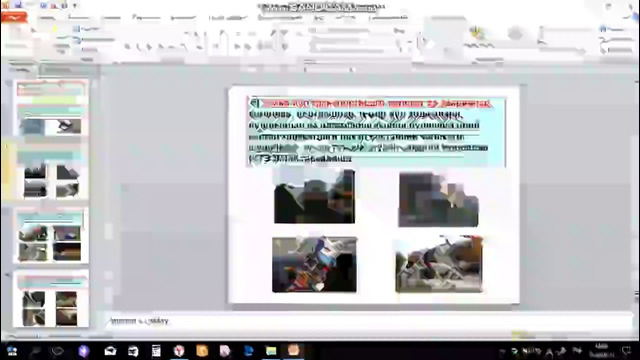The height and width of the screenshot is (360, 640).
Task: Select the topmost slide thumbnail in the panel
Action: point(51,108)
